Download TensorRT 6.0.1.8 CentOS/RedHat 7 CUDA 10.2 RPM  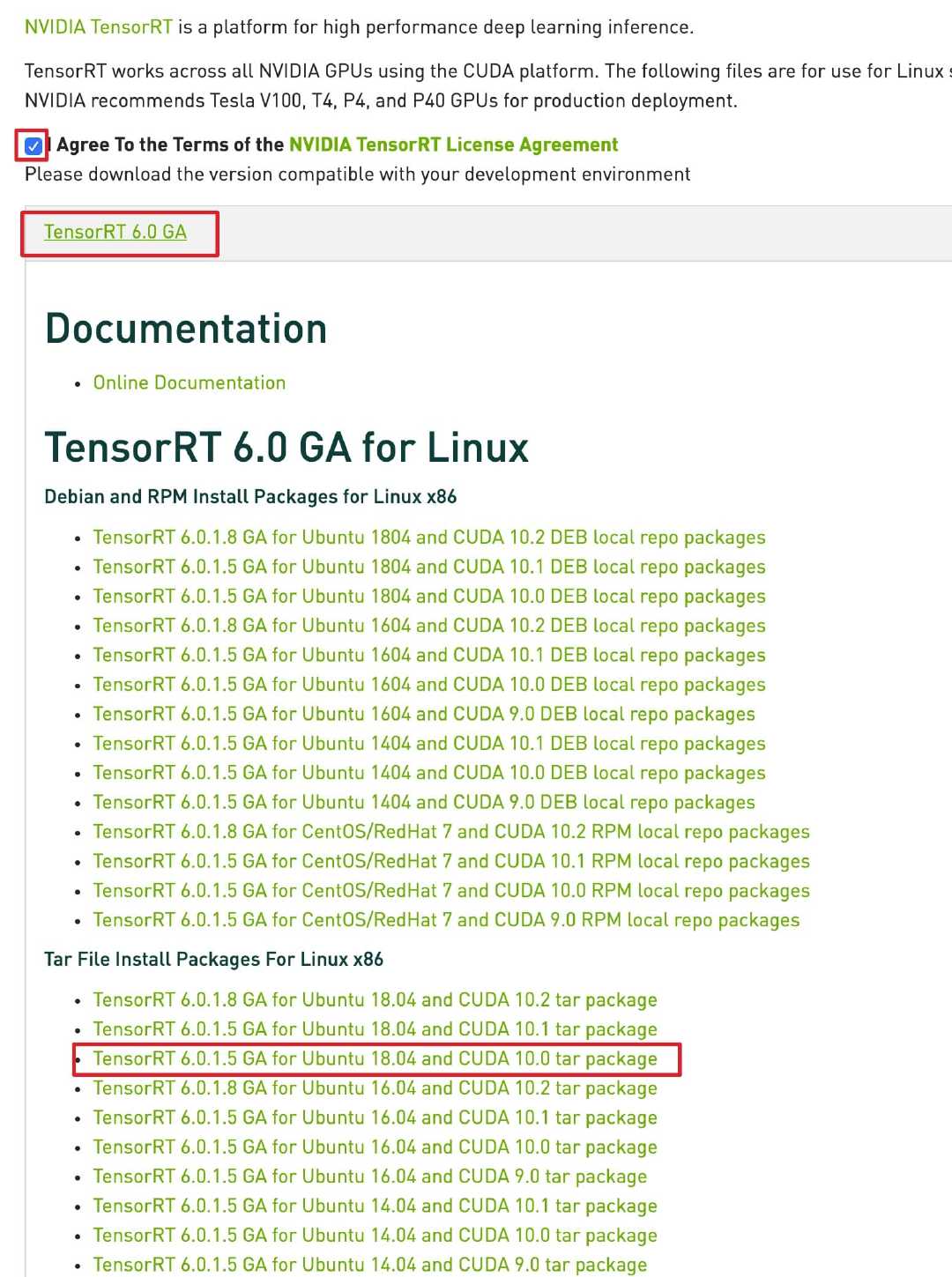[x=451, y=832]
